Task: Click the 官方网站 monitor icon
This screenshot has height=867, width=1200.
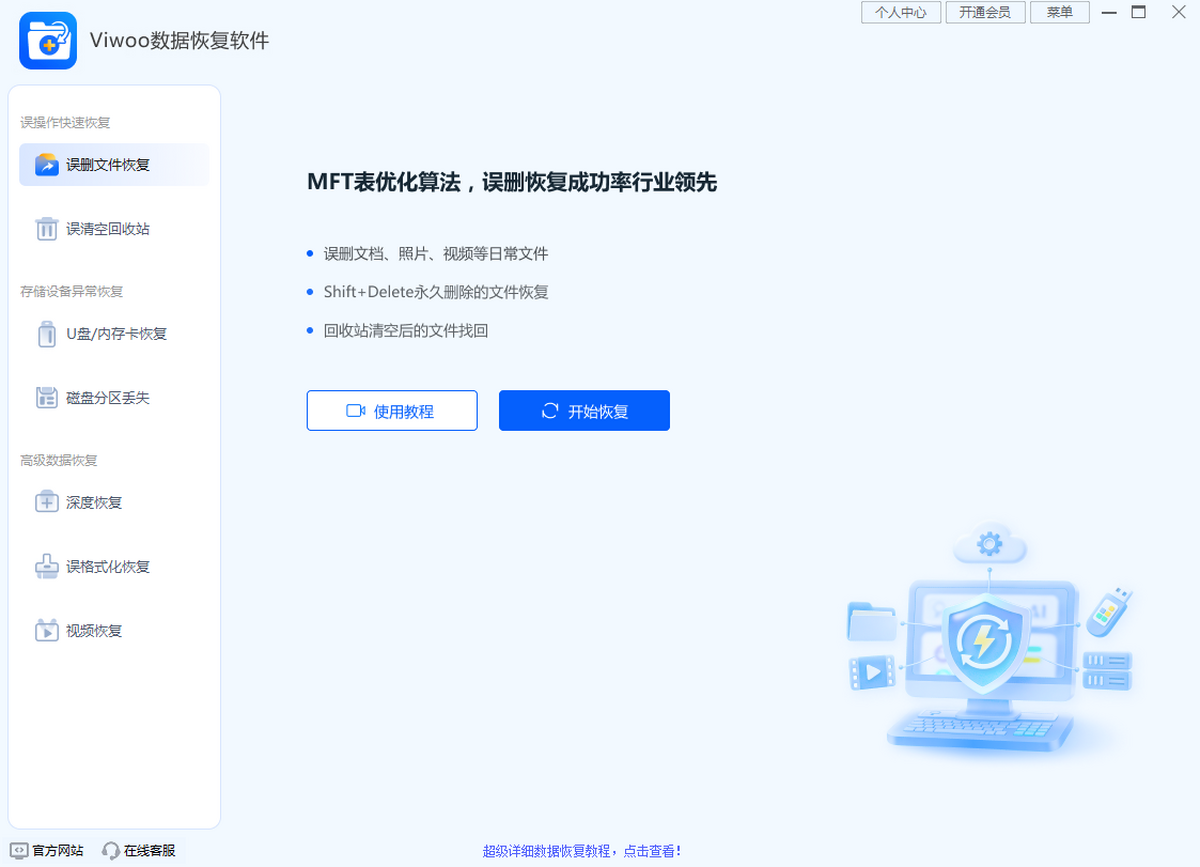Action: pyautogui.click(x=19, y=851)
